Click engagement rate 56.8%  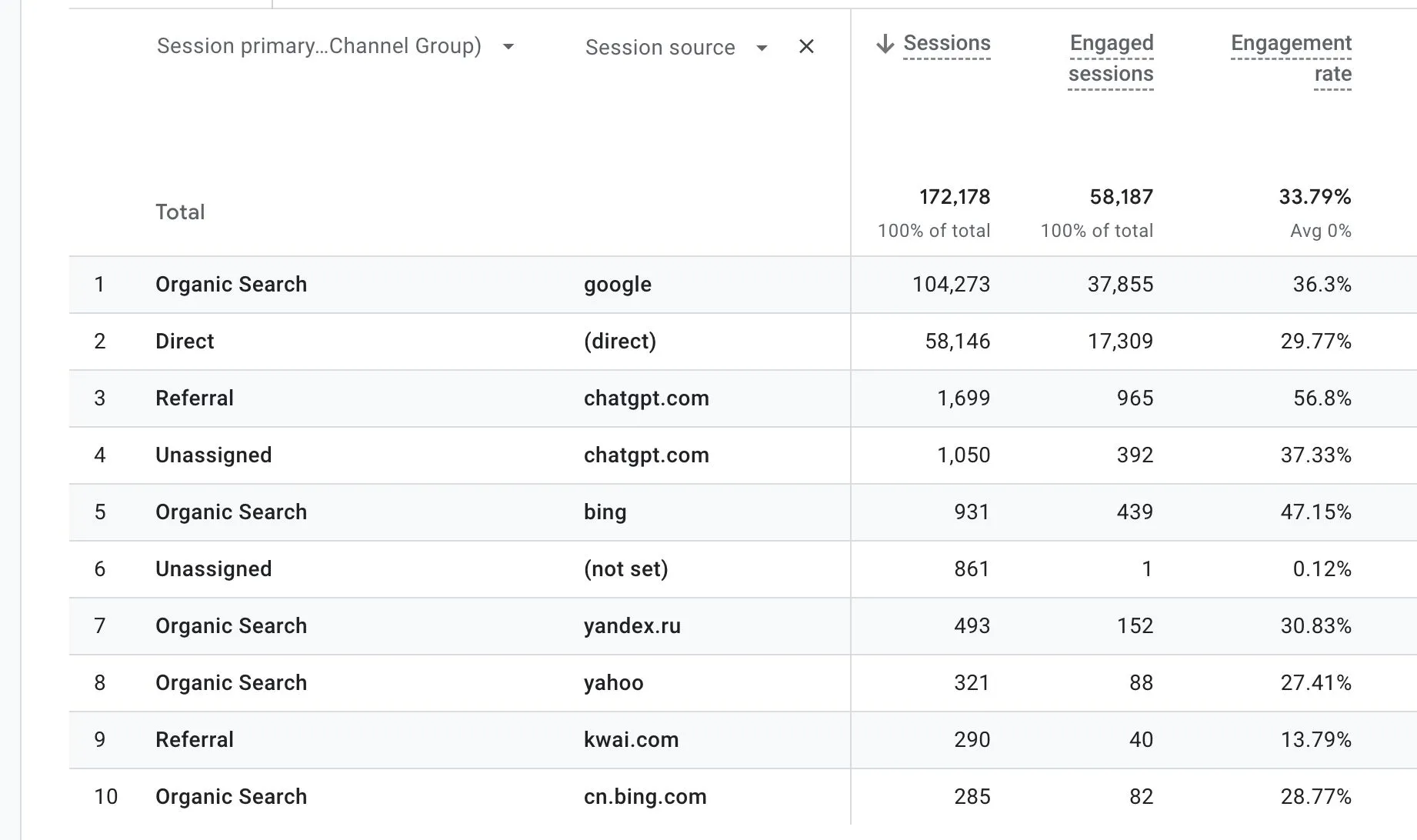pyautogui.click(x=1322, y=398)
